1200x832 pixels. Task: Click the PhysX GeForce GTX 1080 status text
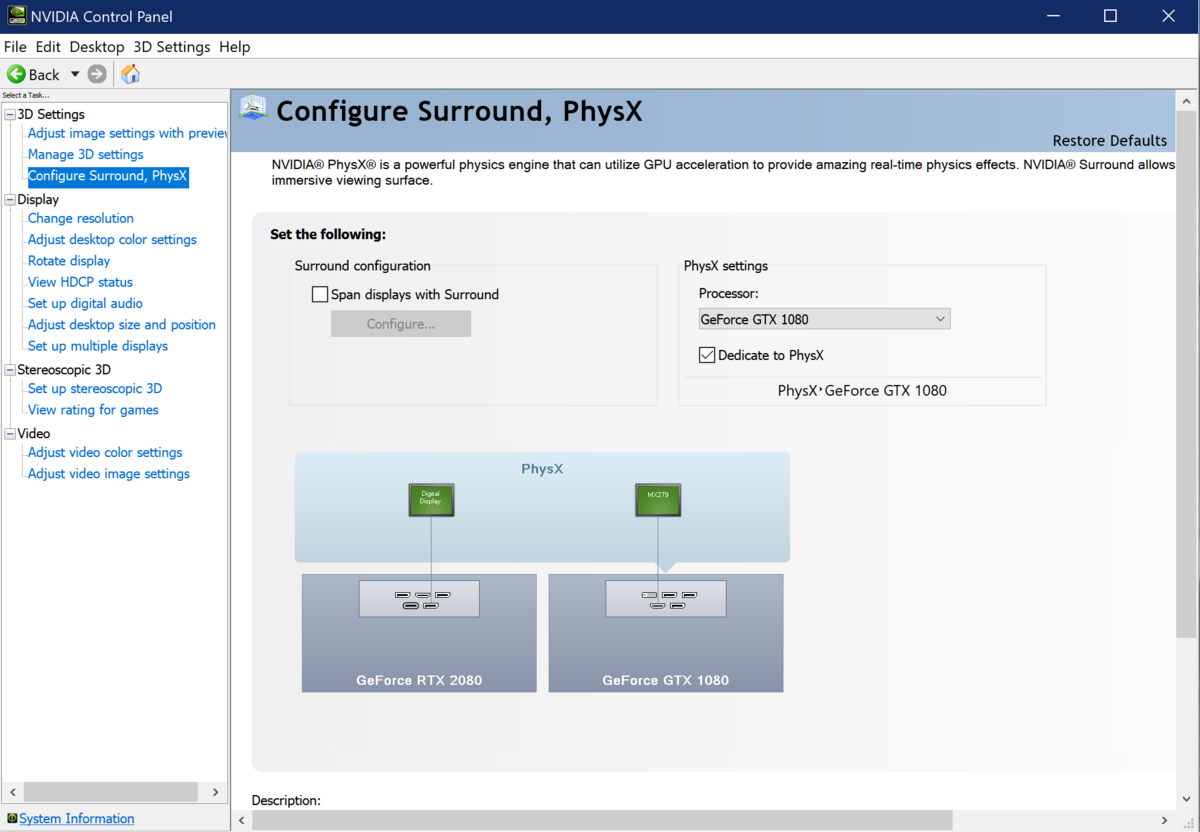[x=862, y=391]
